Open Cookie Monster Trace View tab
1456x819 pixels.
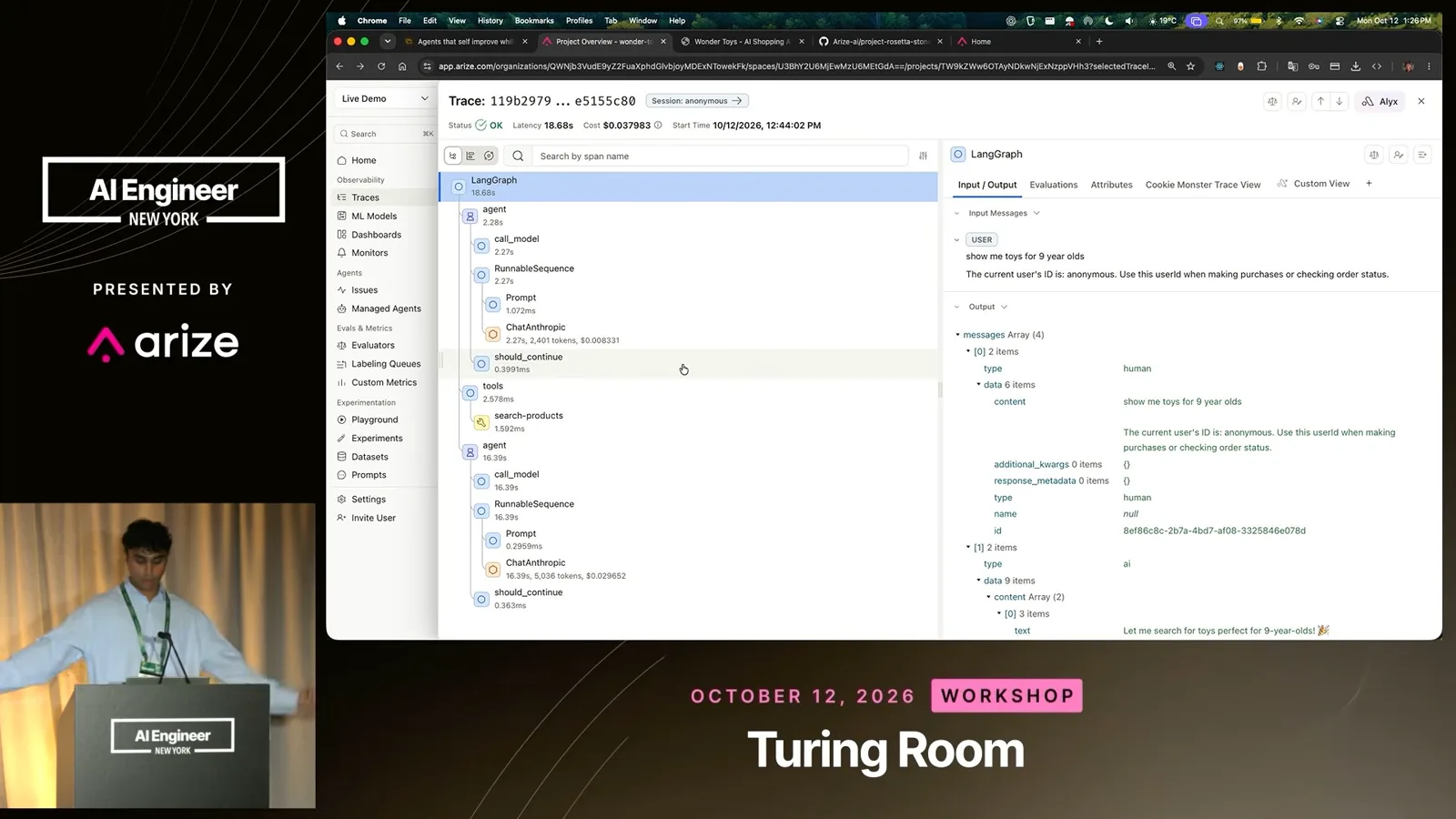pyautogui.click(x=1203, y=185)
